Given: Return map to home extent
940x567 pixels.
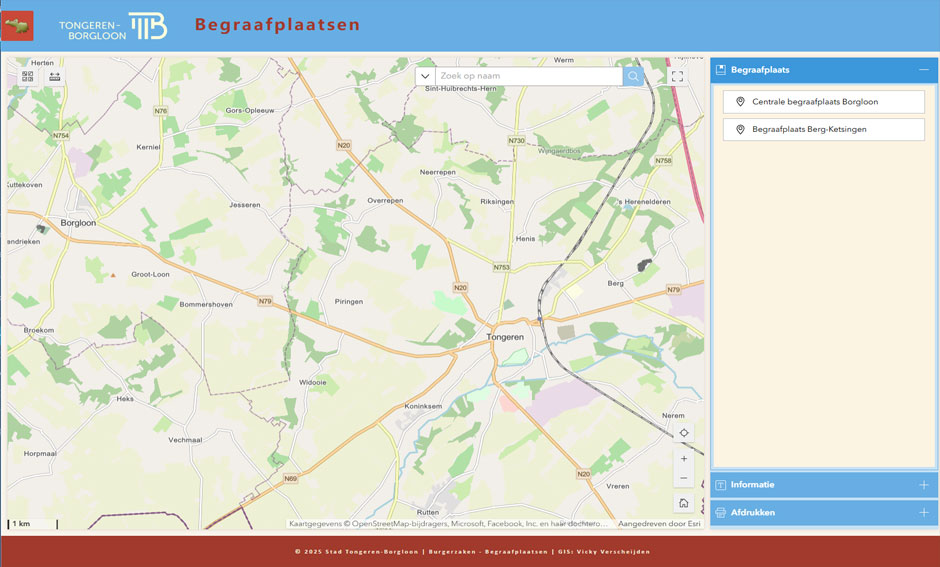Looking at the screenshot, I should pos(684,503).
